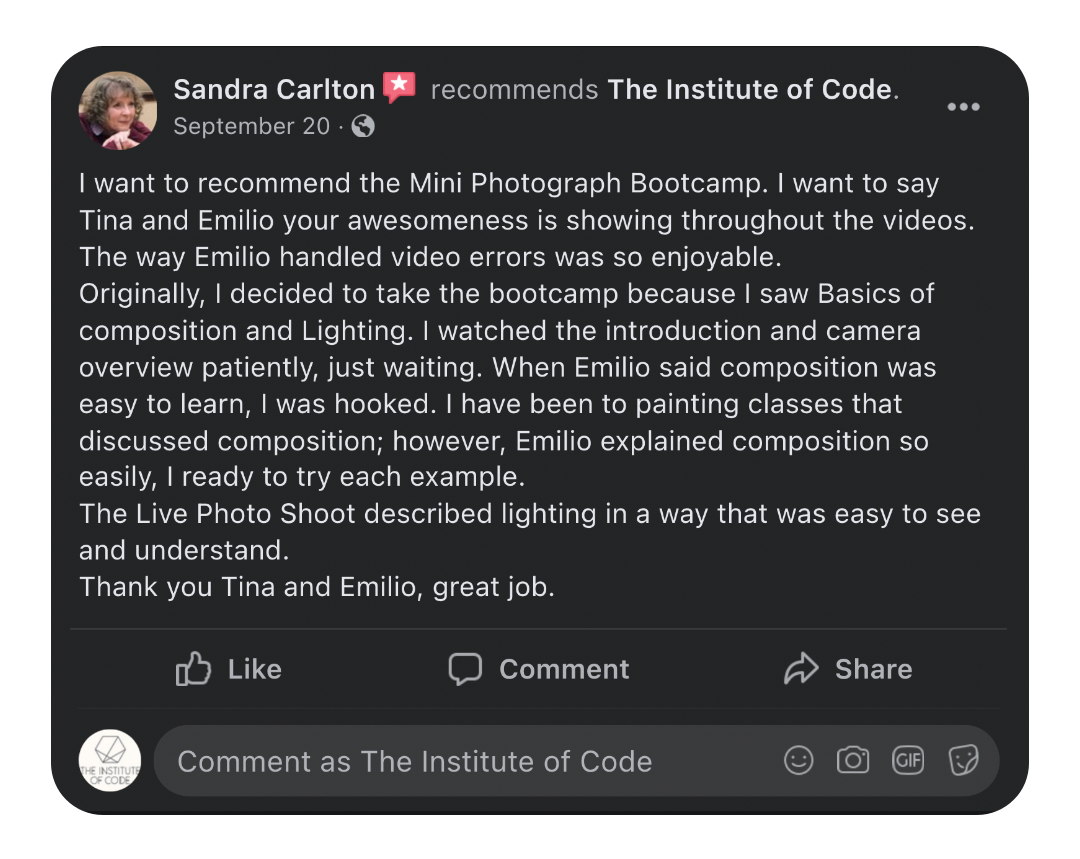
Task: Click Sandra Carlton's profile picture
Action: point(118,110)
